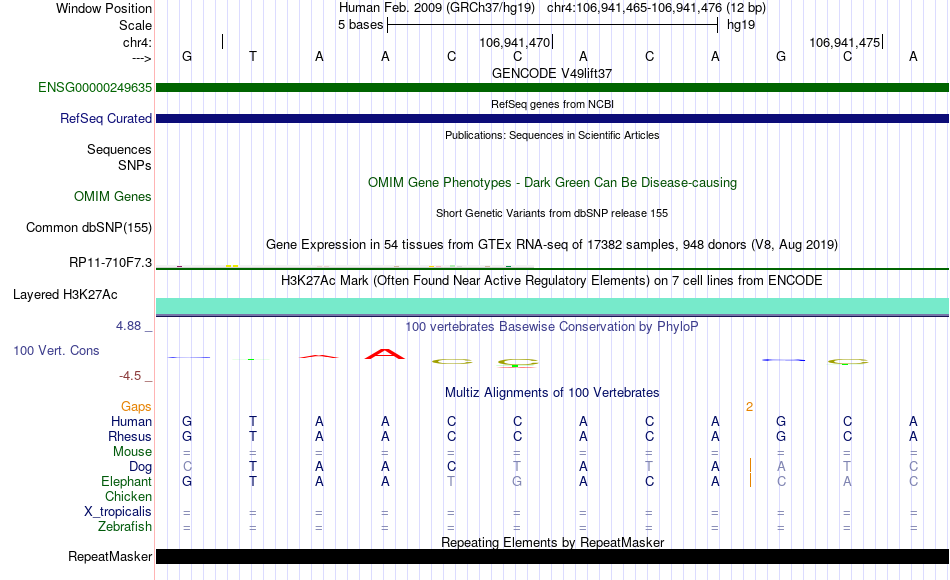
Task: Click the 5 bases scale text
Action: (x=360, y=25)
